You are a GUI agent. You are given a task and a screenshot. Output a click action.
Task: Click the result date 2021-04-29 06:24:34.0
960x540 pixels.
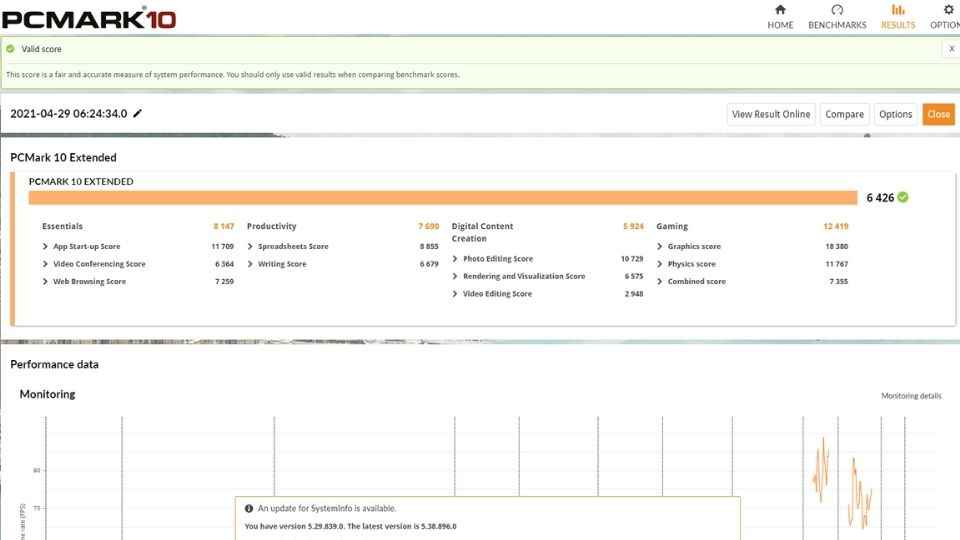coord(69,113)
